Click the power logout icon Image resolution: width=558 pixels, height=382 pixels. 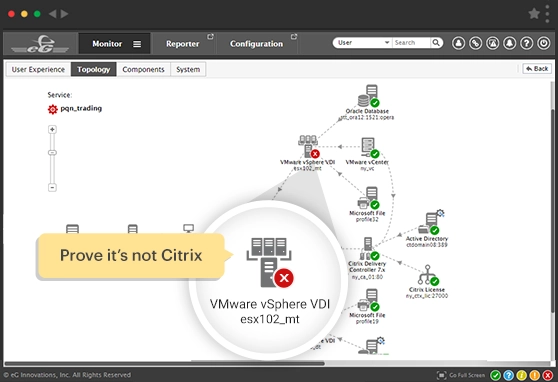point(544,43)
